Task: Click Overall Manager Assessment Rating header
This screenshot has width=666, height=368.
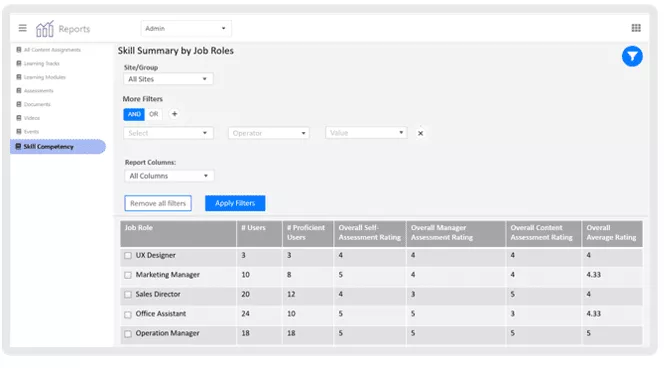Action: 456,234
